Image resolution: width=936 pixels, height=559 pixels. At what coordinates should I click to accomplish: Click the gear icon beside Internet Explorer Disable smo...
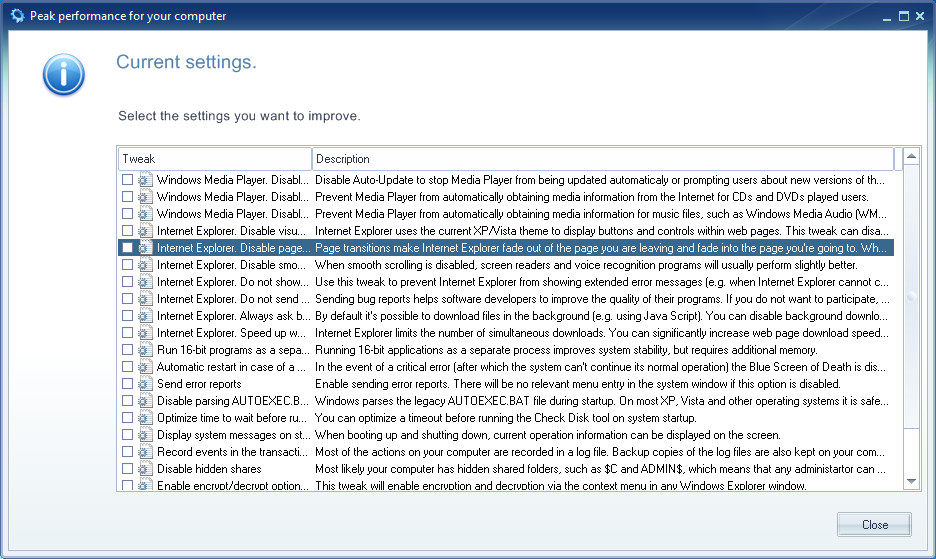(x=144, y=265)
